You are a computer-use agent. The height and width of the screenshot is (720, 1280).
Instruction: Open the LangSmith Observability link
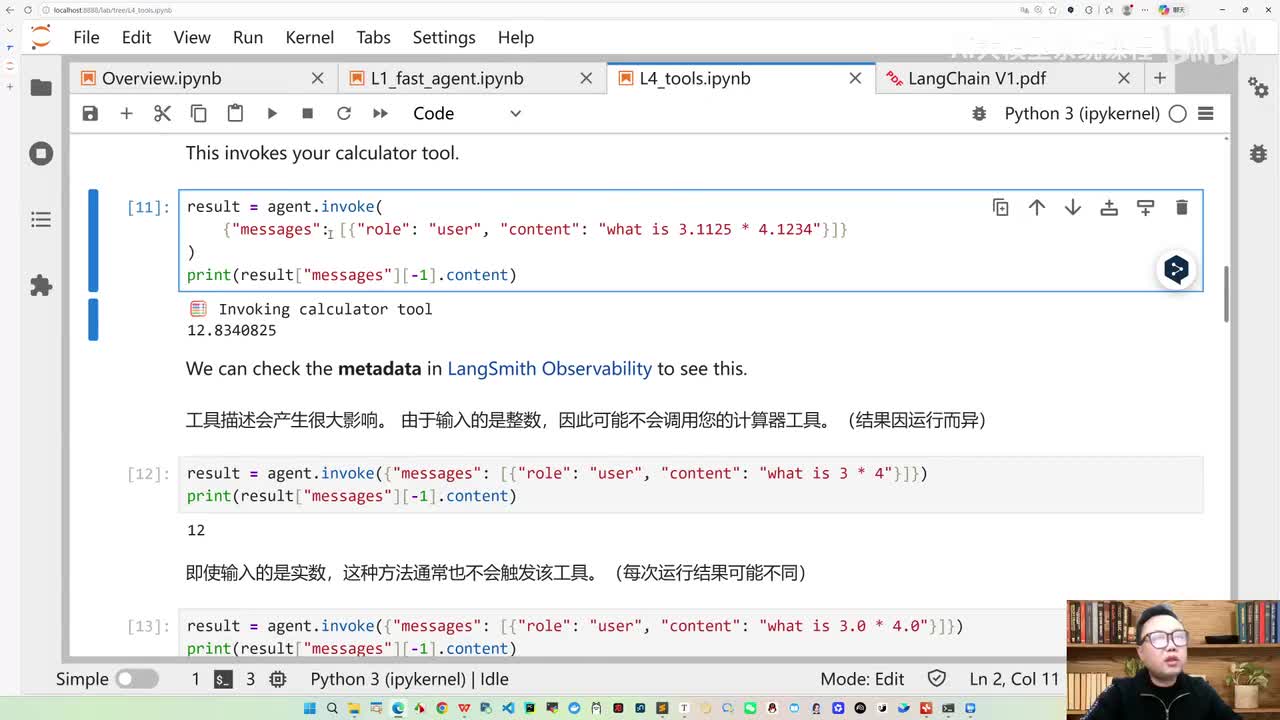[549, 368]
